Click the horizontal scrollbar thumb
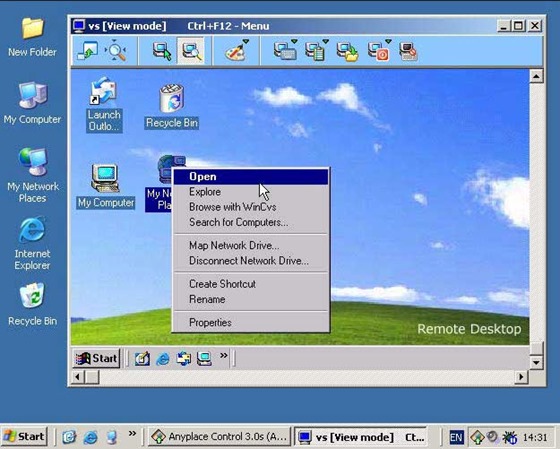560x449 pixels. (92, 377)
